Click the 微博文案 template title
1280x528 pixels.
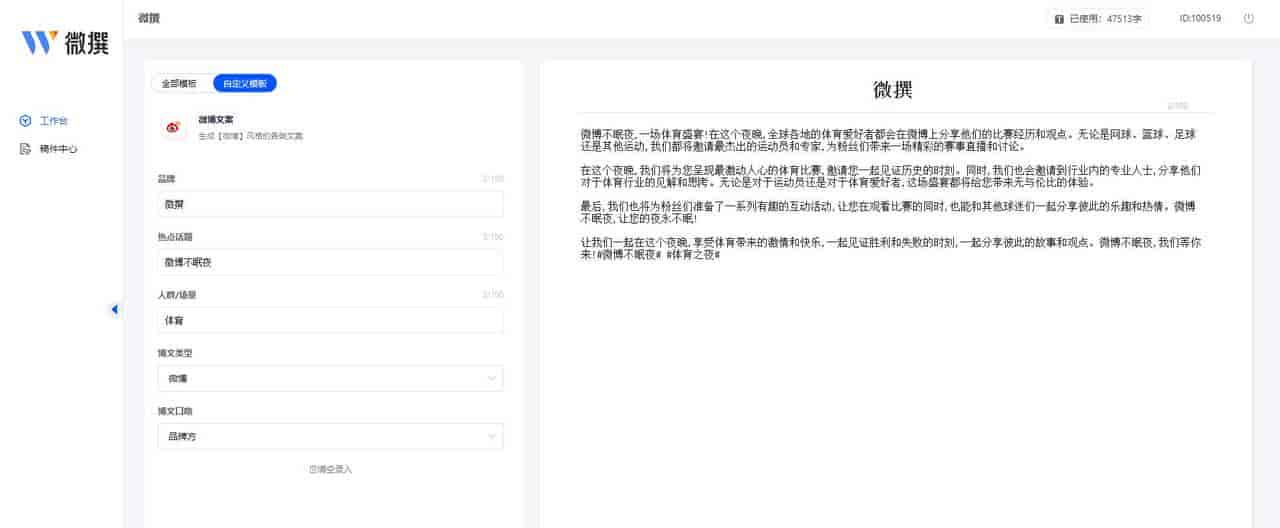pyautogui.click(x=215, y=120)
